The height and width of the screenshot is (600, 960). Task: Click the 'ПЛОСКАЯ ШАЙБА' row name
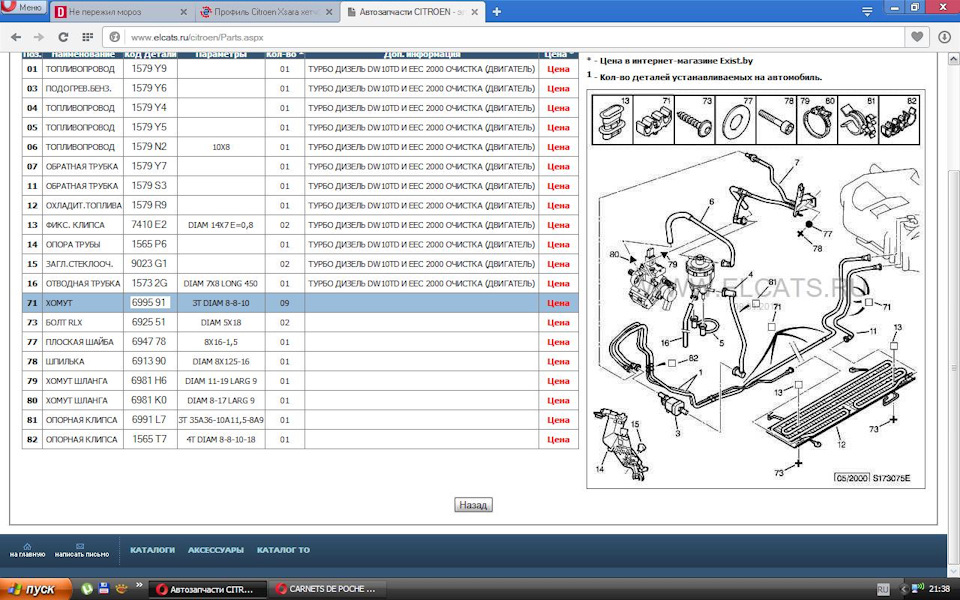80,342
